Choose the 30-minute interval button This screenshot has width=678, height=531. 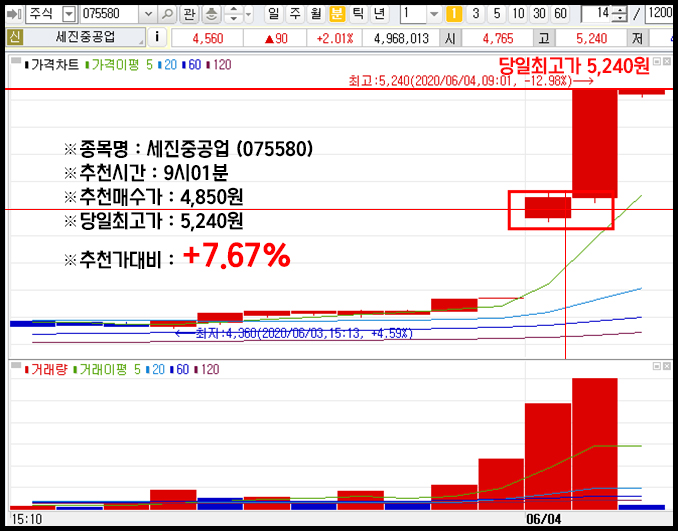click(x=539, y=14)
